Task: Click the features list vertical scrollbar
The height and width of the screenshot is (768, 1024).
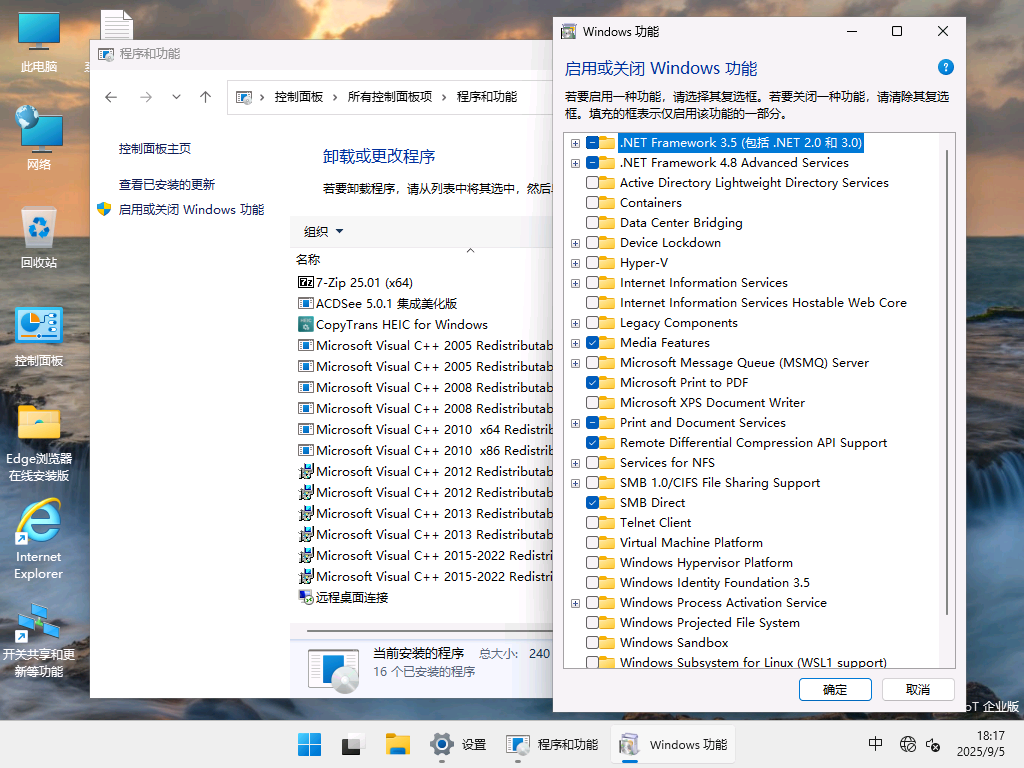Action: tap(947, 382)
